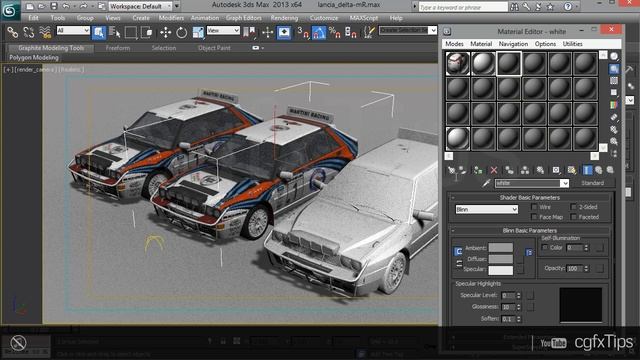Enable the 2-Sided checkbox
Viewport: 640px width, 360px height.
(573, 207)
